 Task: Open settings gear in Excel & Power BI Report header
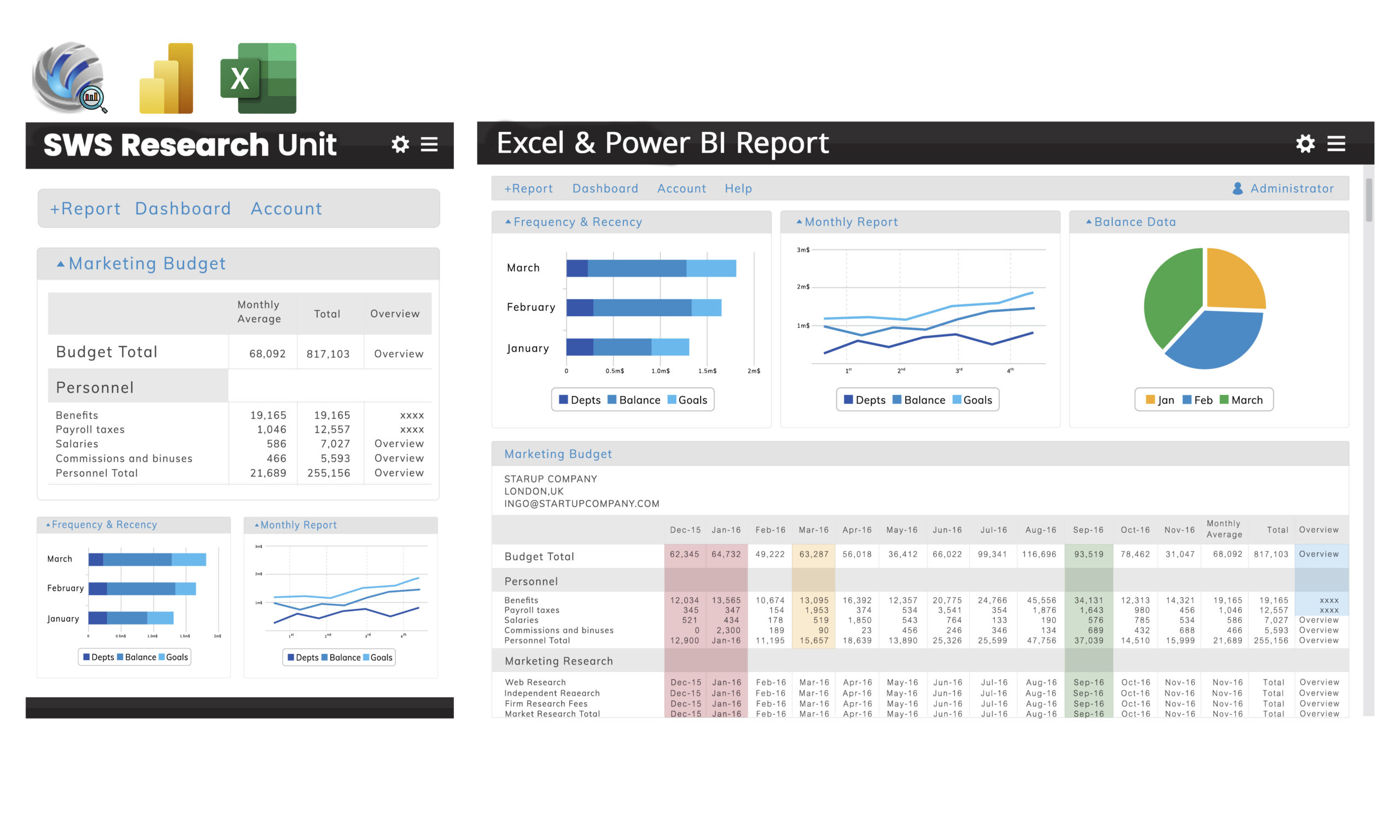pyautogui.click(x=1305, y=143)
